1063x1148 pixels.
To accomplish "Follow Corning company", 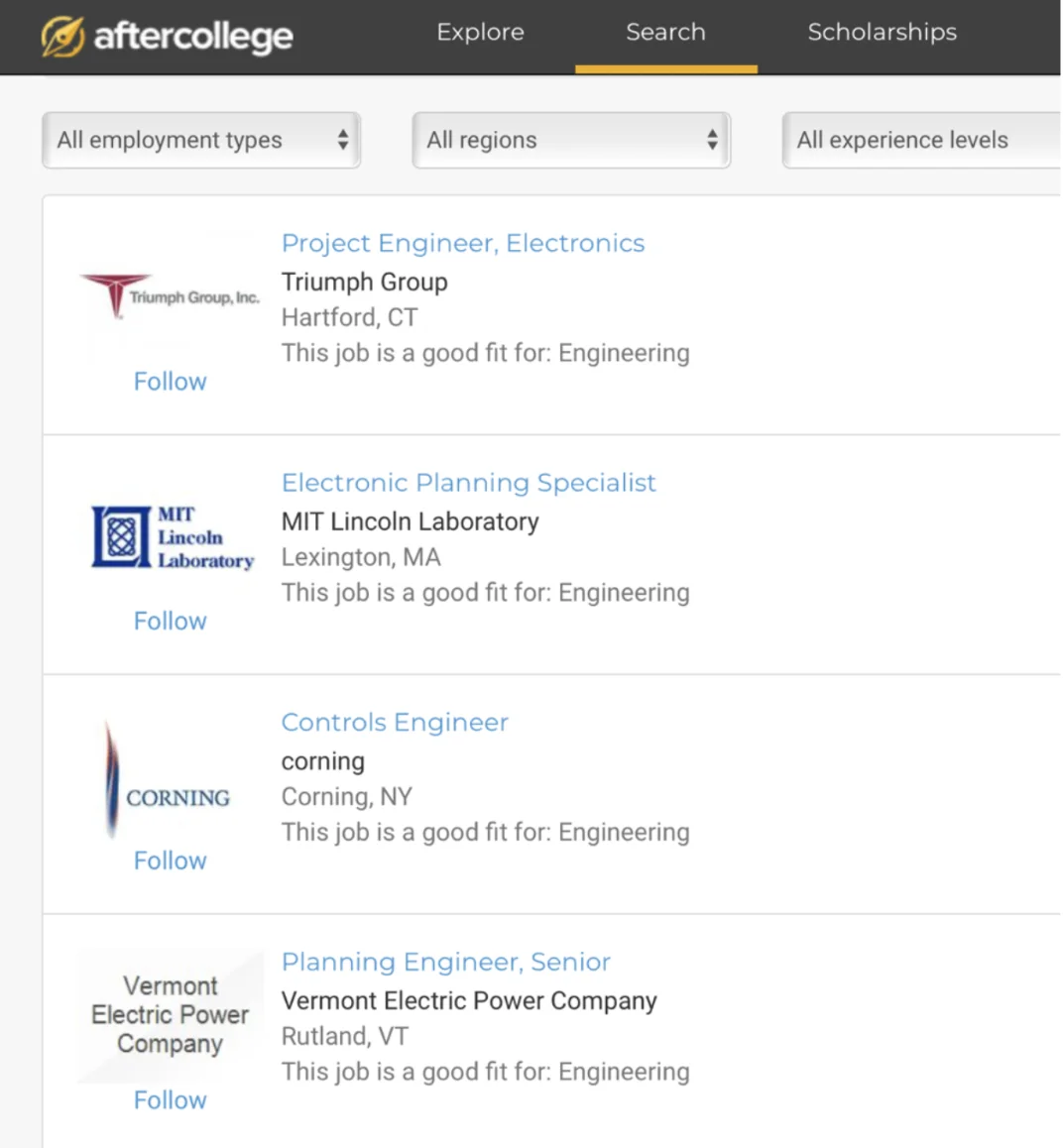I will coord(170,861).
